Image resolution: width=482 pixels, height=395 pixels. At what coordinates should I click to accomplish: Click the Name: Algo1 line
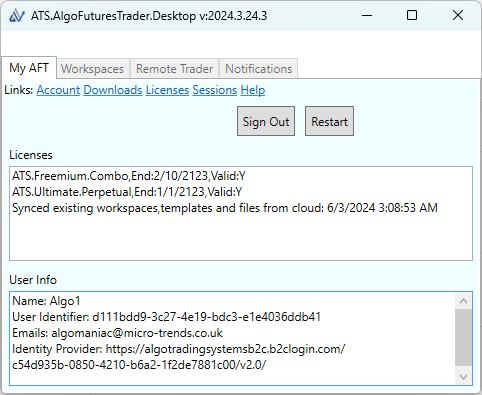tap(46, 301)
